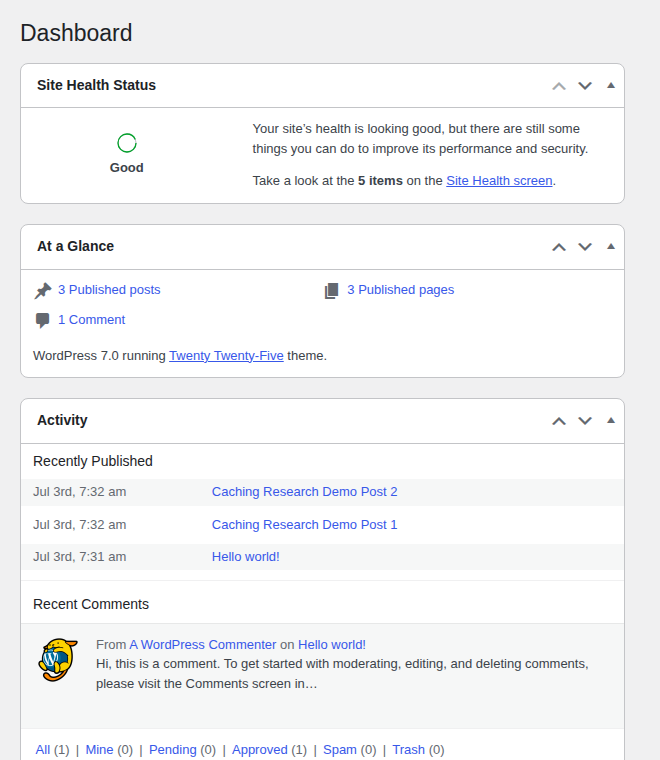This screenshot has width=660, height=760.
Task: Click the pages icon beside Published pages
Action: [331, 291]
